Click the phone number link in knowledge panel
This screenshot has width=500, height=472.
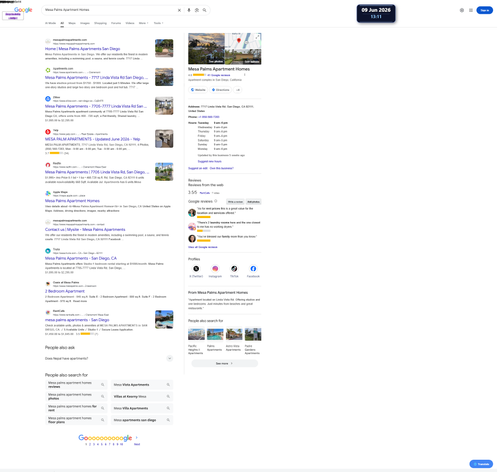[x=210, y=118]
